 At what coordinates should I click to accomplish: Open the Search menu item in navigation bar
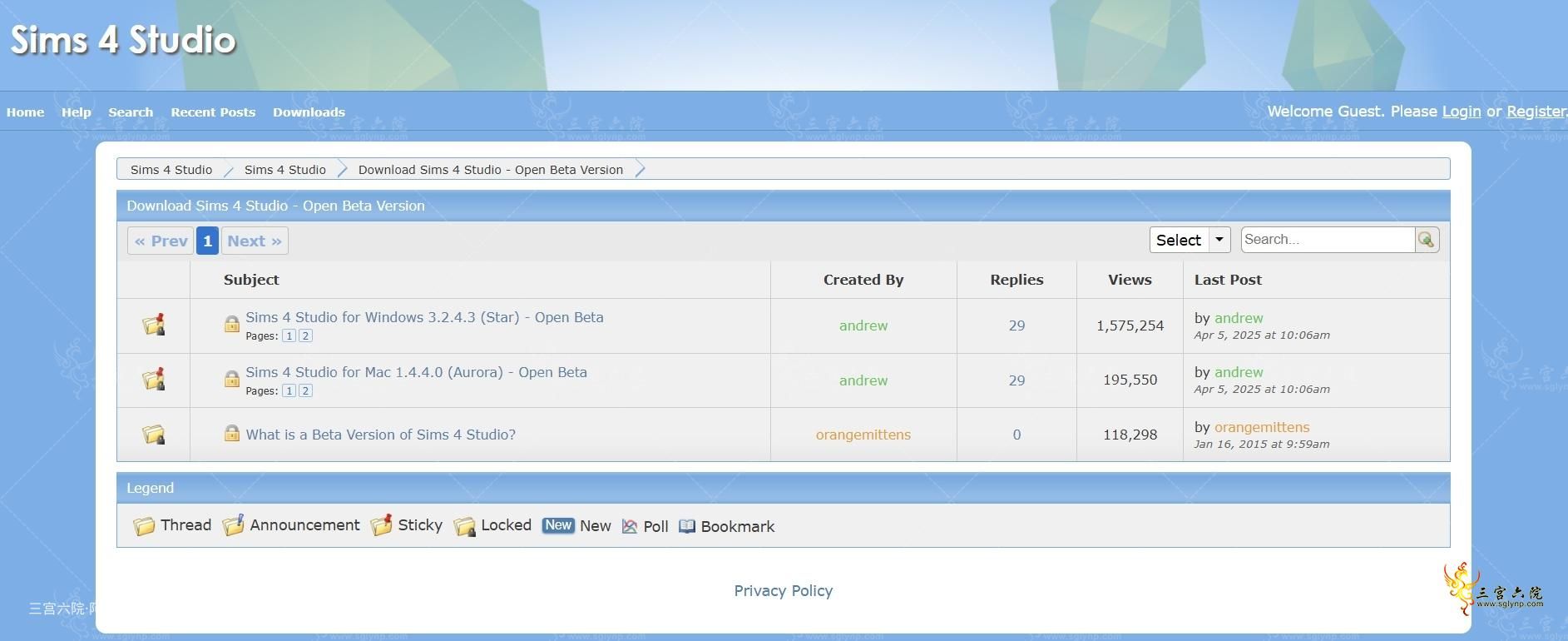pos(131,112)
